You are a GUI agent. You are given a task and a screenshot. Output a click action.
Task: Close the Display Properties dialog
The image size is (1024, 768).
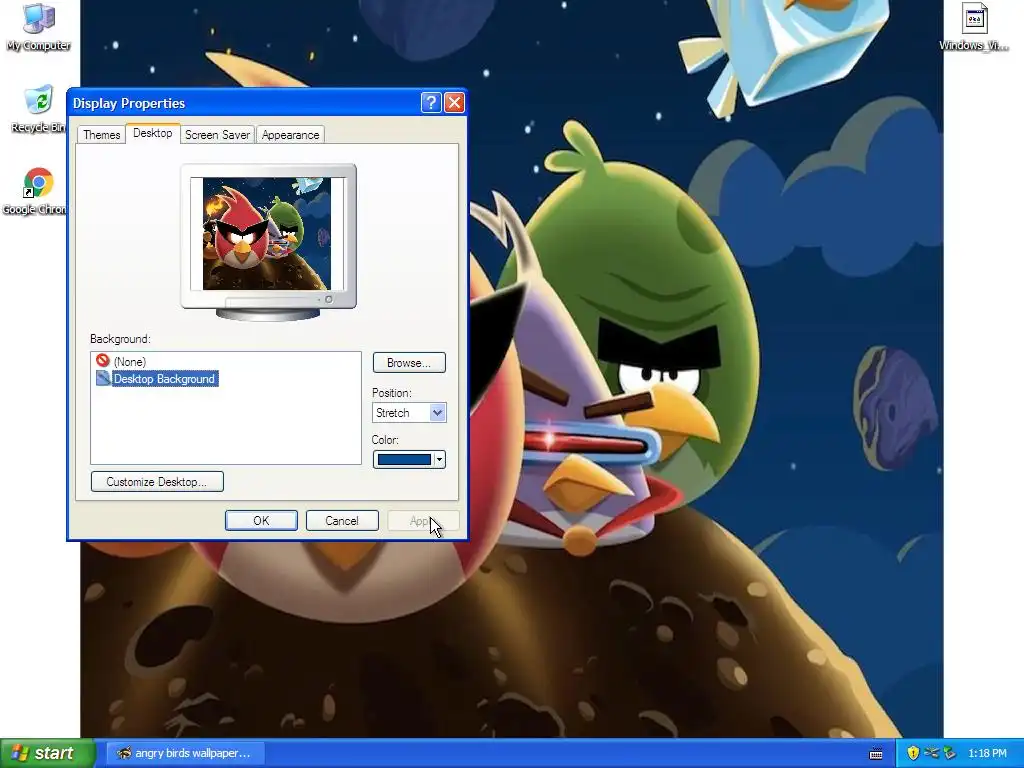454,103
